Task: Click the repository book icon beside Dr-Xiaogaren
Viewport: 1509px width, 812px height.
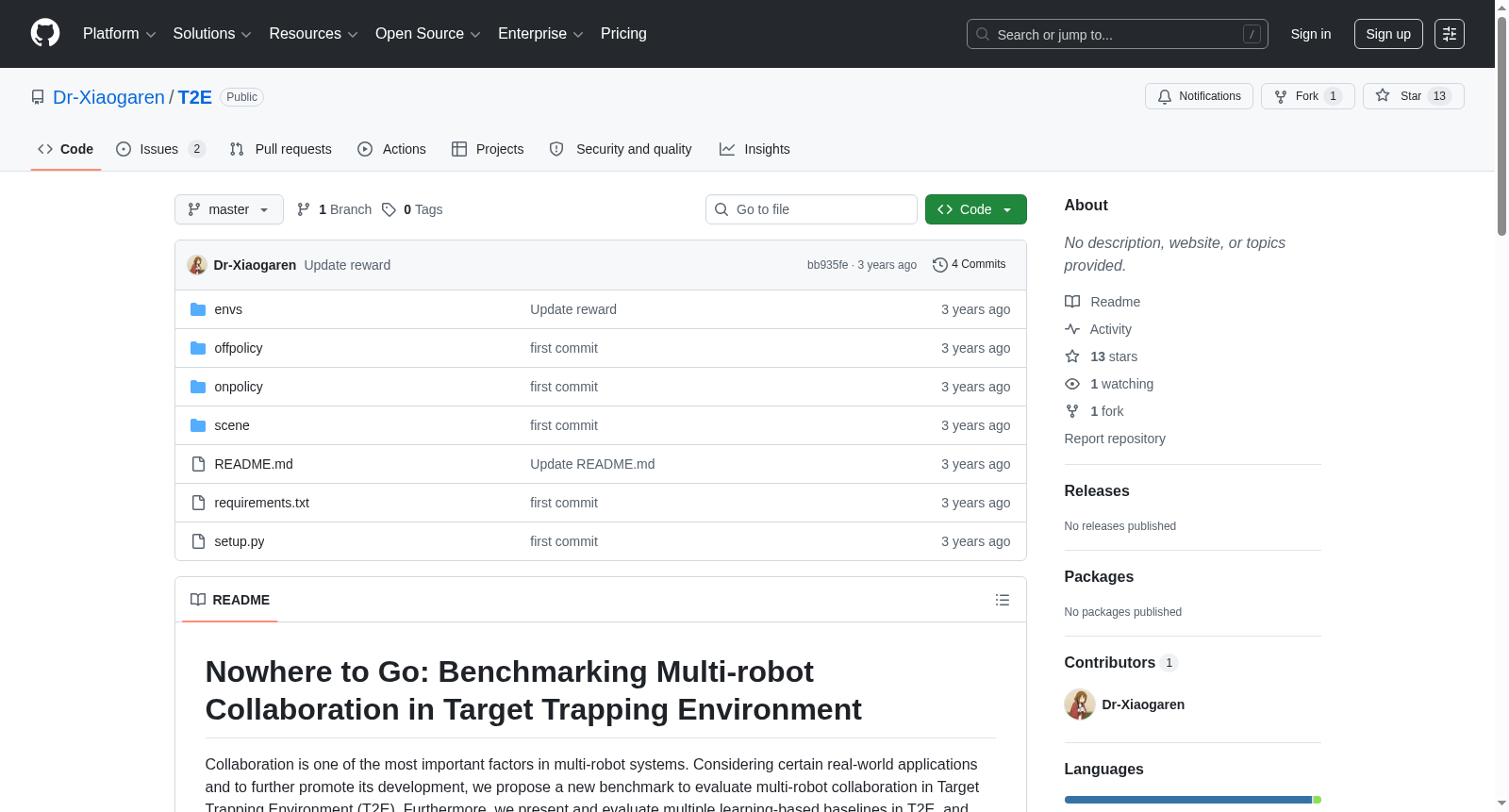Action: click(x=38, y=97)
